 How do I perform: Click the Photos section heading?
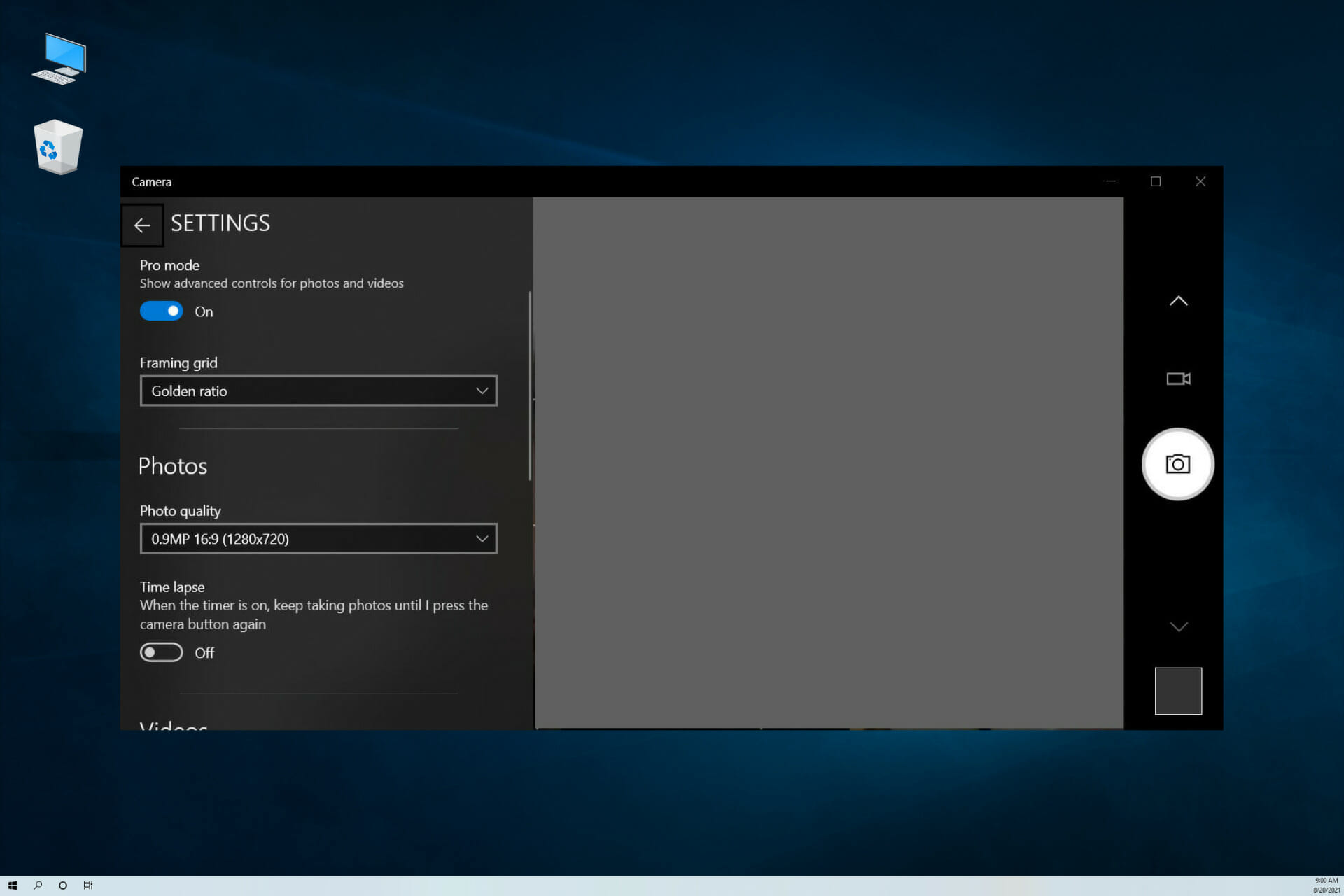[x=173, y=466]
